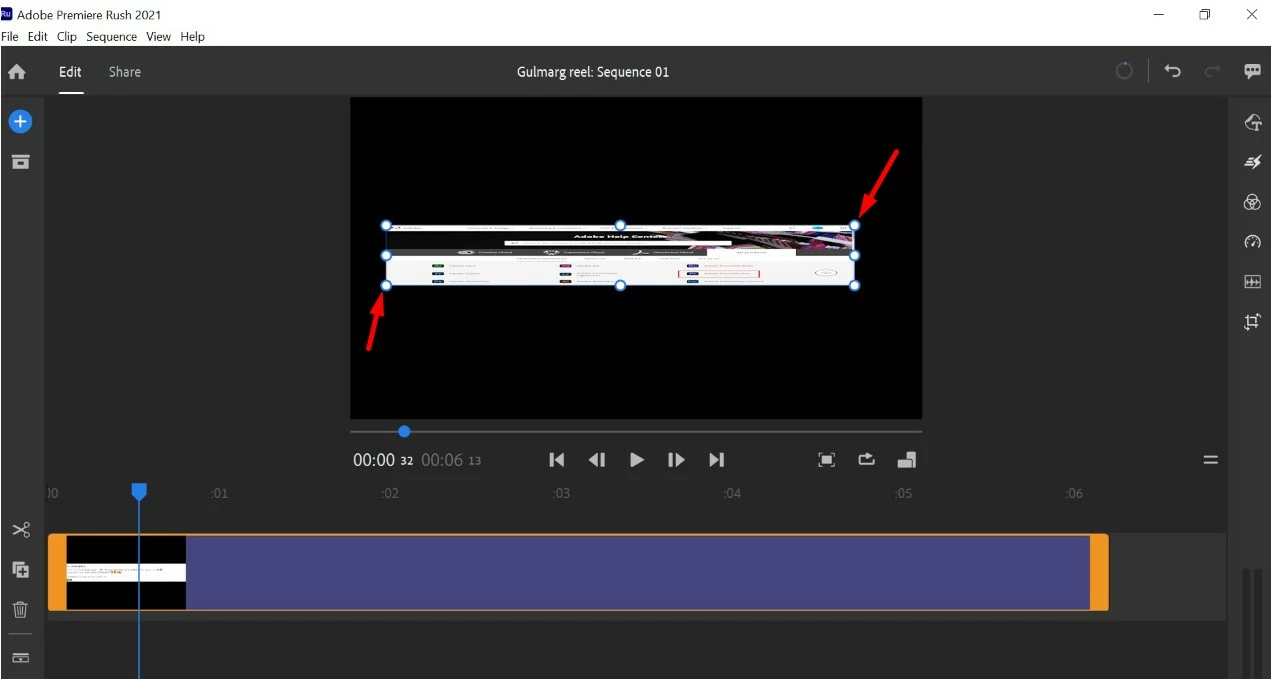1271x679 pixels.
Task: Jump to the previous edit point
Action: point(557,460)
